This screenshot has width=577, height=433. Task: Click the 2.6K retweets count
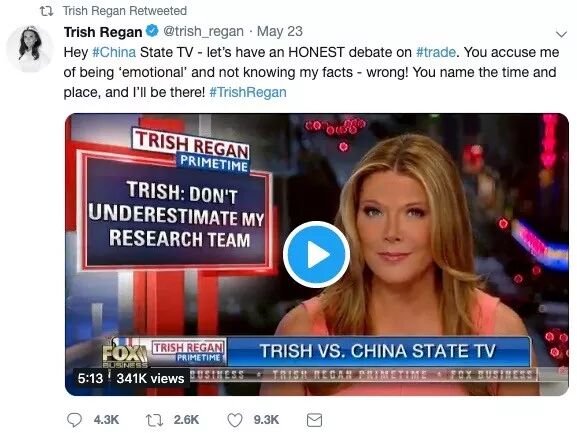pos(186,420)
